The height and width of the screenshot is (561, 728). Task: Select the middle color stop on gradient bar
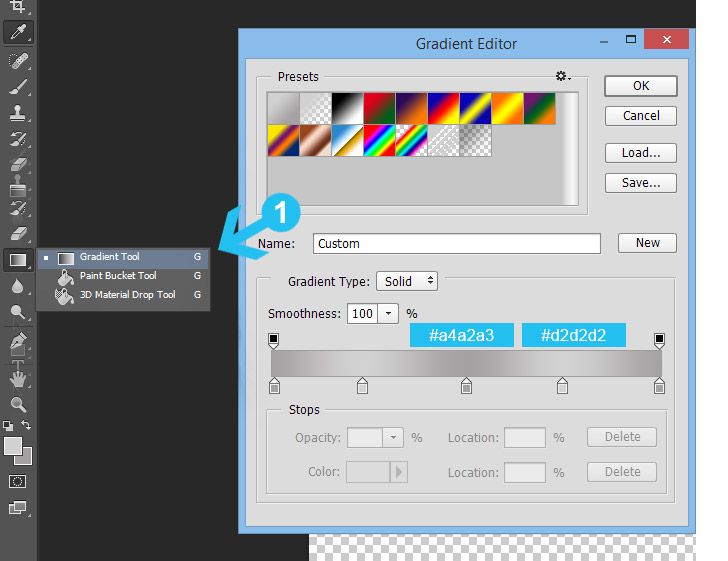[x=466, y=386]
